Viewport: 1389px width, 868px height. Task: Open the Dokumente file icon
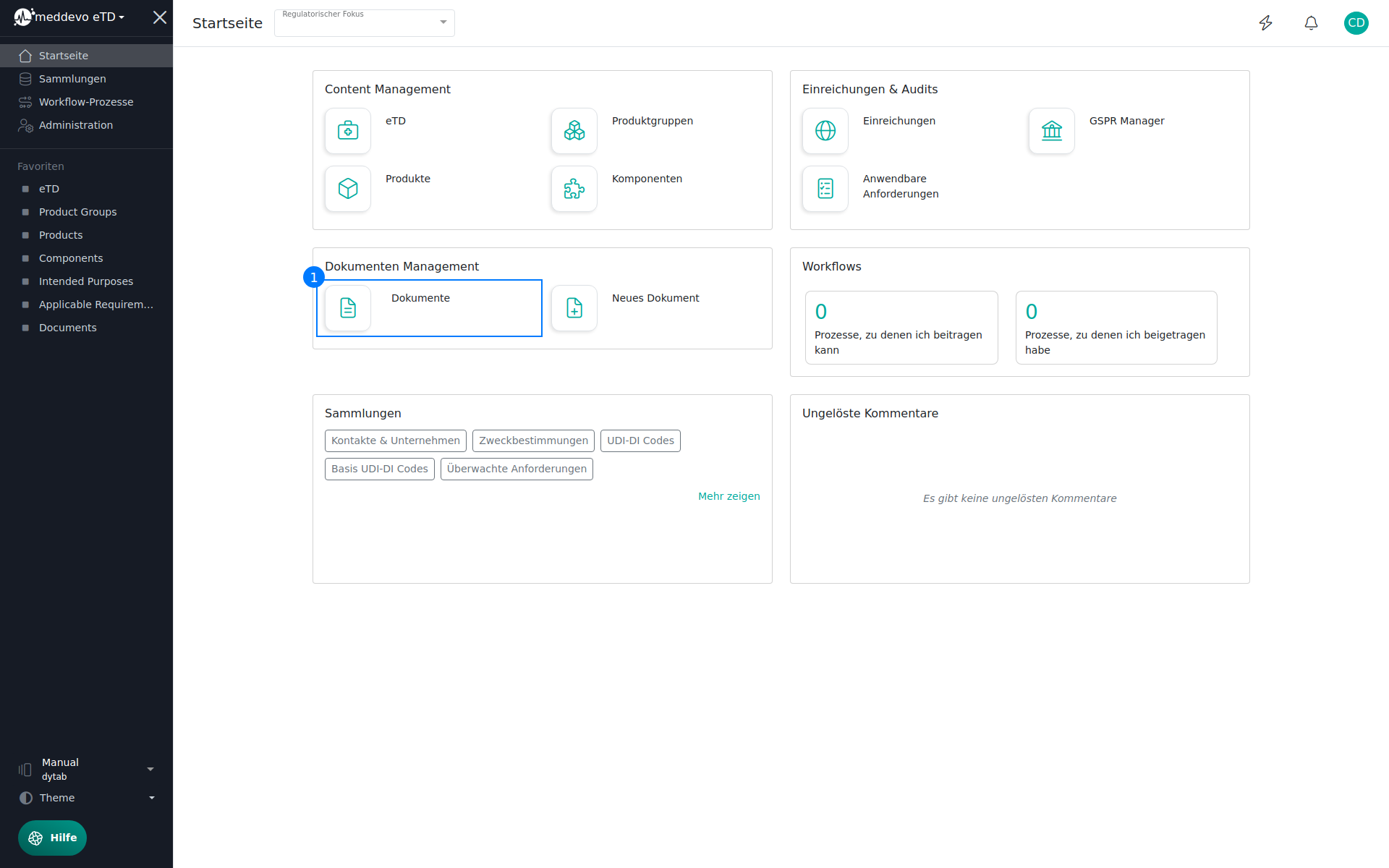[x=348, y=308]
